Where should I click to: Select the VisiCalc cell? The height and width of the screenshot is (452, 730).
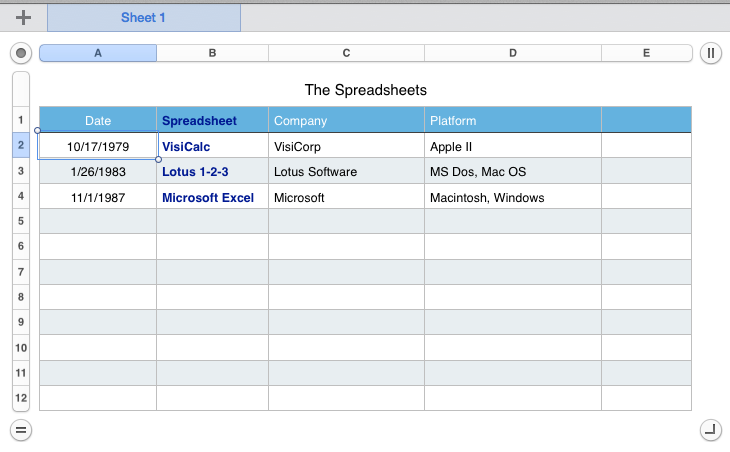[212, 146]
